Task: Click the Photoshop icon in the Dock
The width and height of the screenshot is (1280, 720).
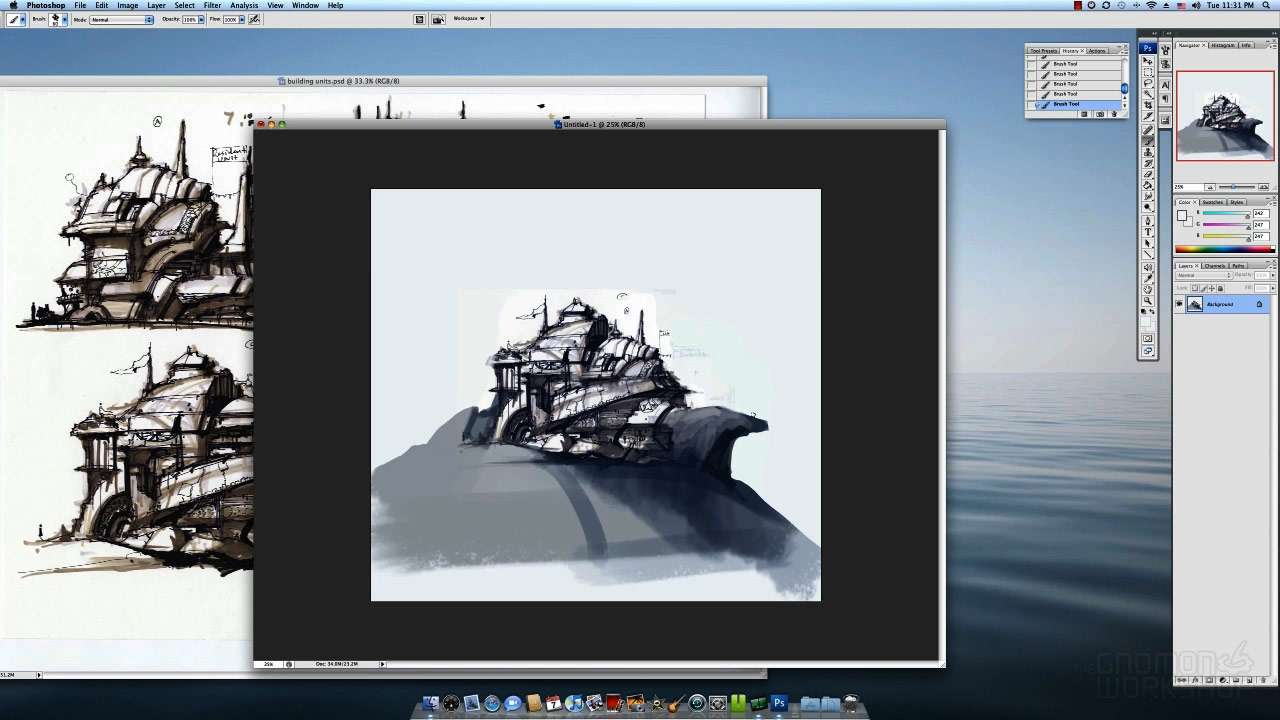Action: (x=779, y=704)
